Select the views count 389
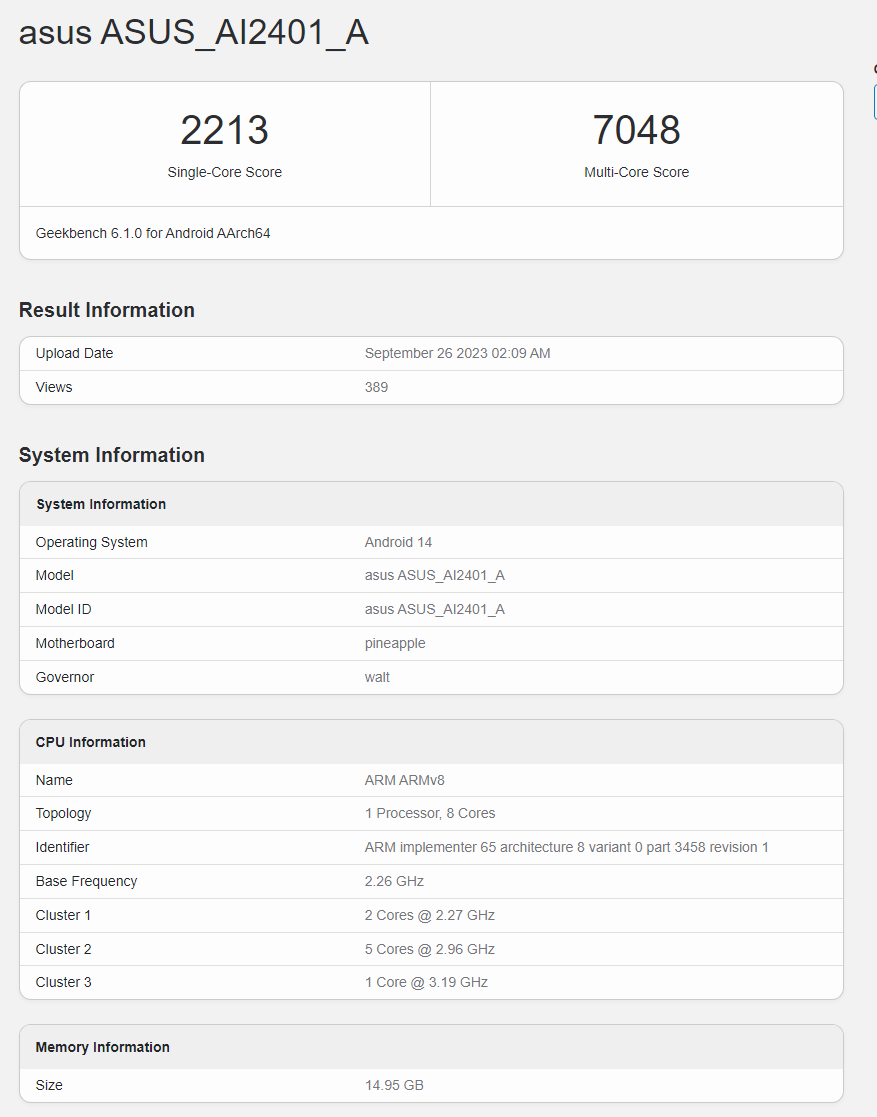Screen dimensions: 877x1117 [x=376, y=388]
